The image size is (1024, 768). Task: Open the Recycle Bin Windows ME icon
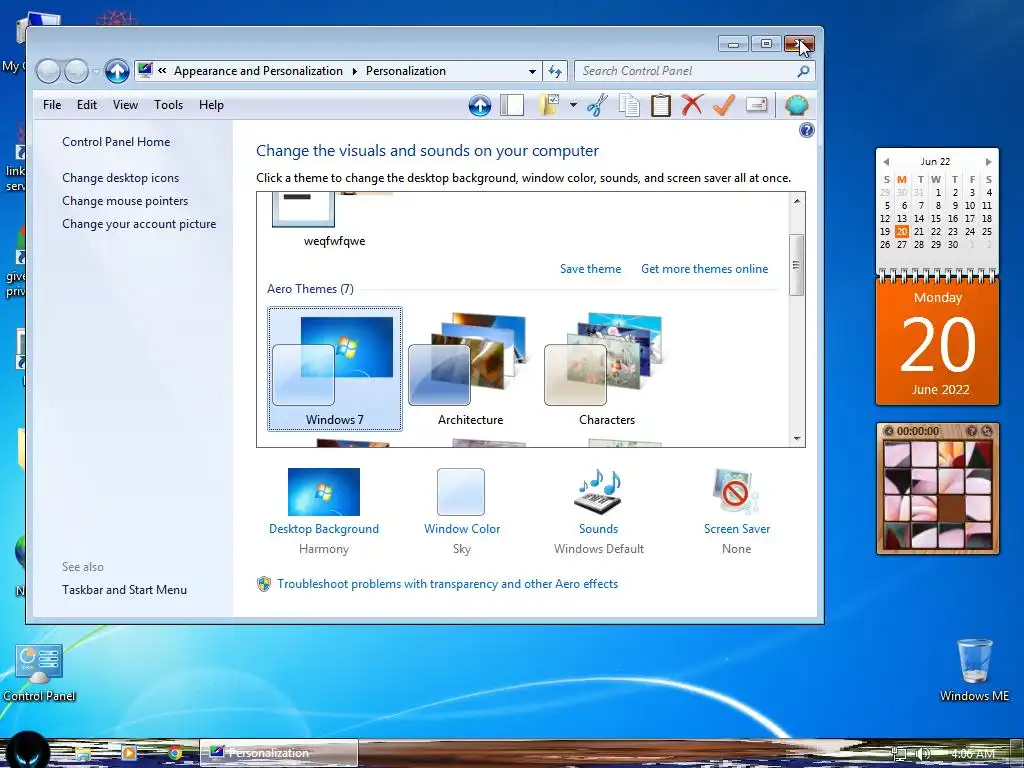(974, 670)
